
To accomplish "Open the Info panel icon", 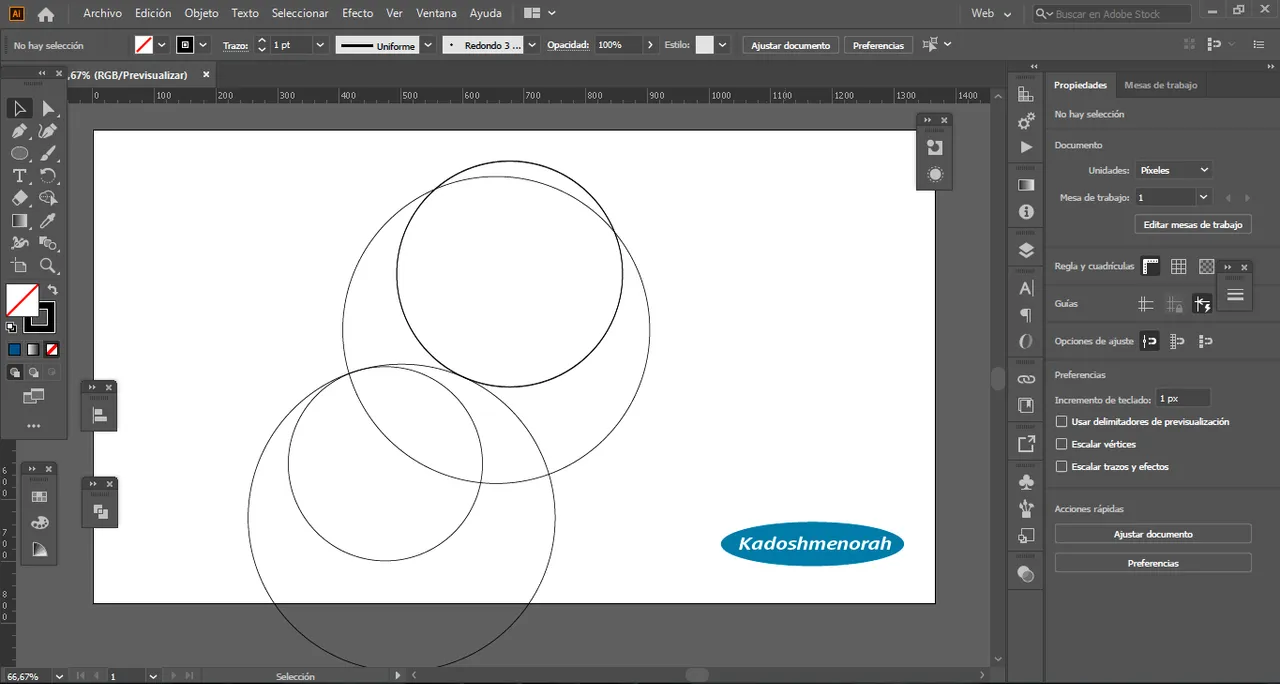I will [1026, 212].
